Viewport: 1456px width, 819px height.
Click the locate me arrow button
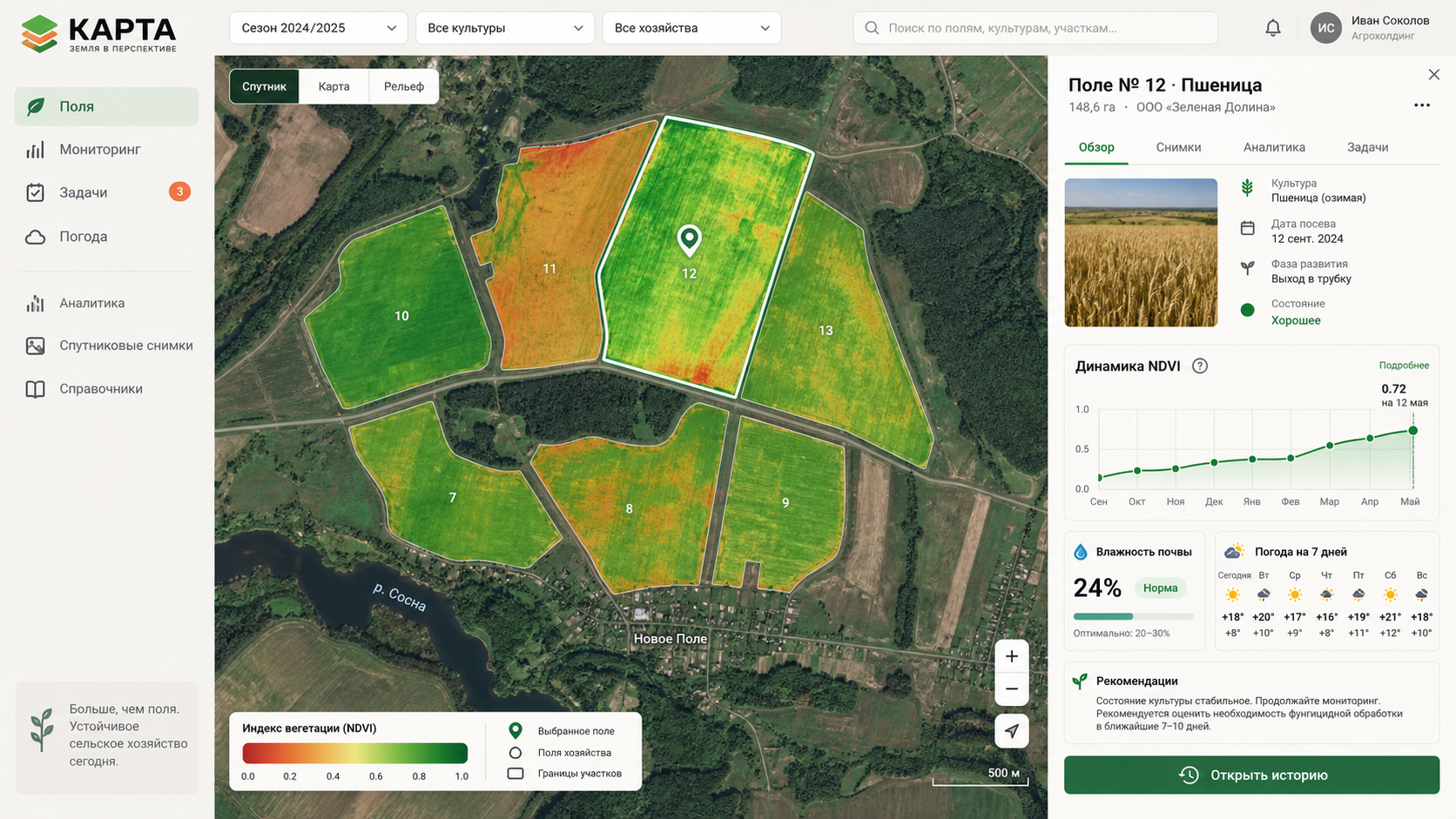1011,731
